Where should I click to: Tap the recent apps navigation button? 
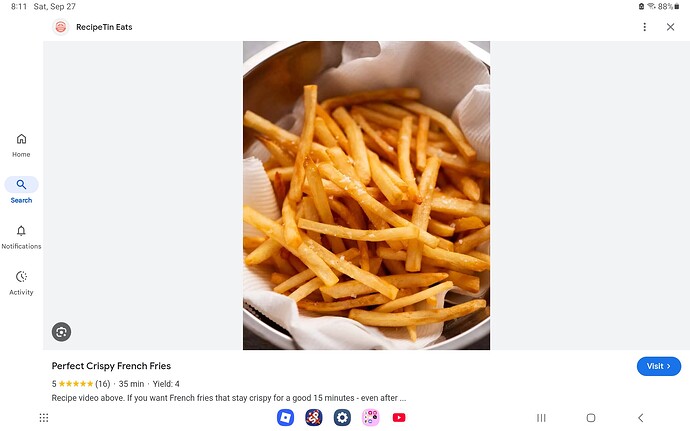tap(541, 417)
